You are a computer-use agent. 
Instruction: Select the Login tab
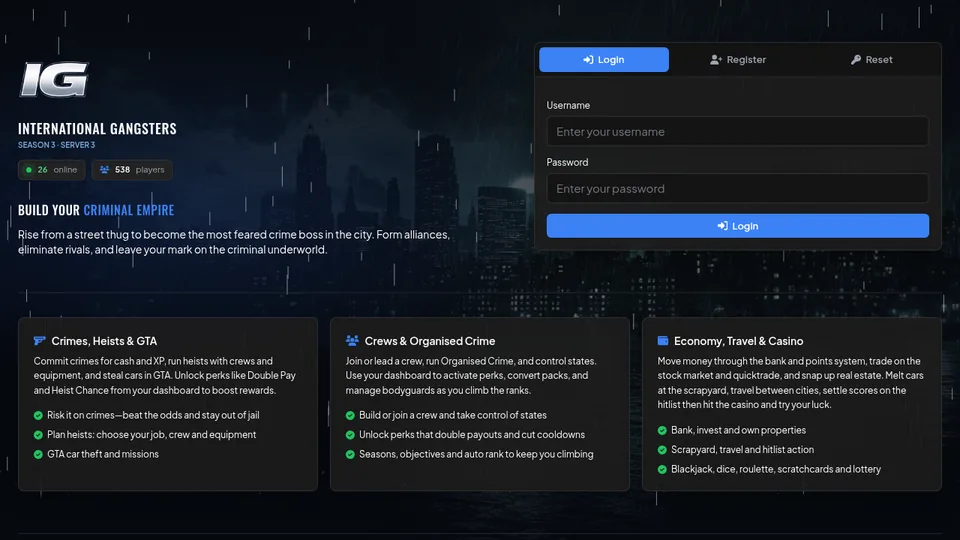pos(604,59)
